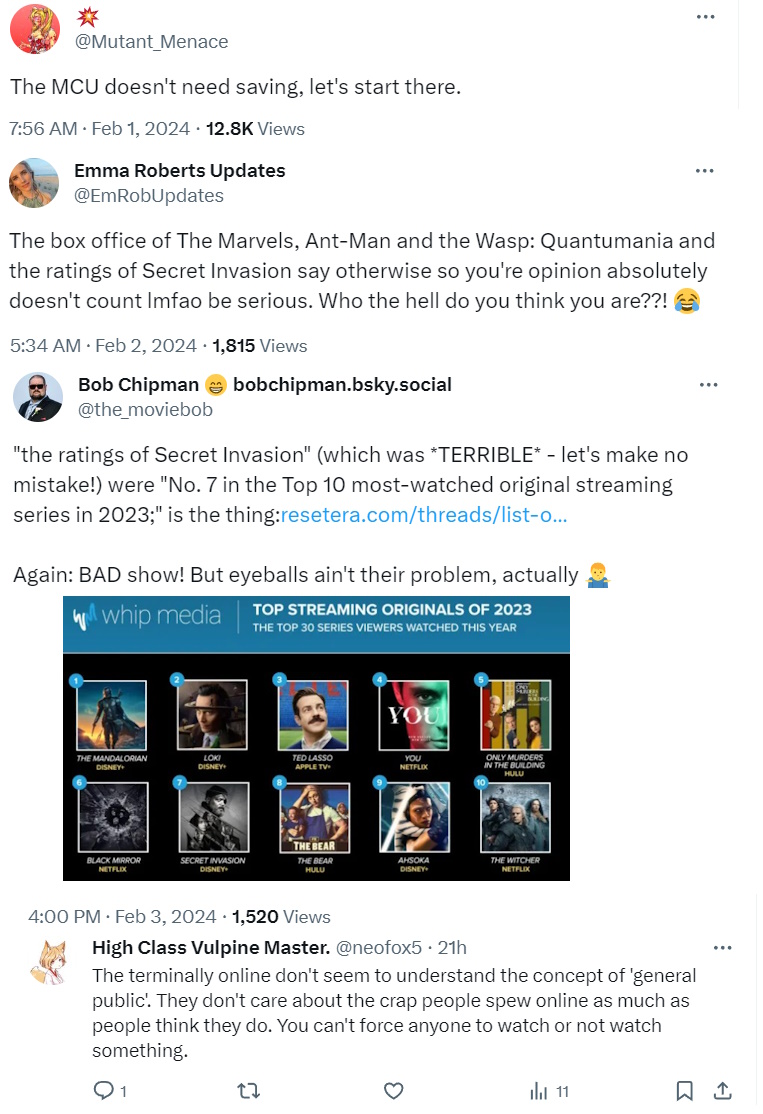The image size is (763, 1114).
Task: Open the 4:00 PM Feb 3, 2024 timestamp
Action: pyautogui.click(x=122, y=916)
